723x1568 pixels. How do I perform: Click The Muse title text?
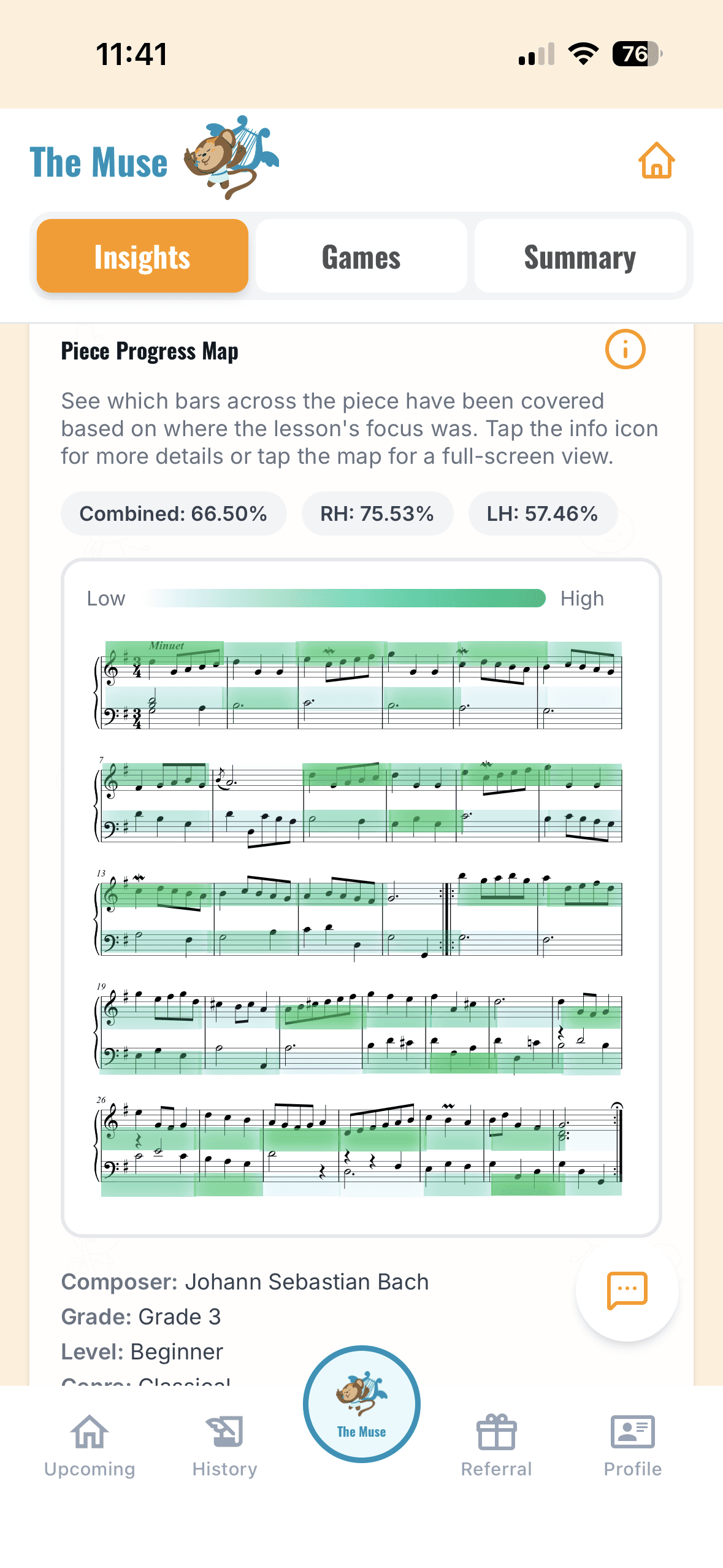click(99, 163)
